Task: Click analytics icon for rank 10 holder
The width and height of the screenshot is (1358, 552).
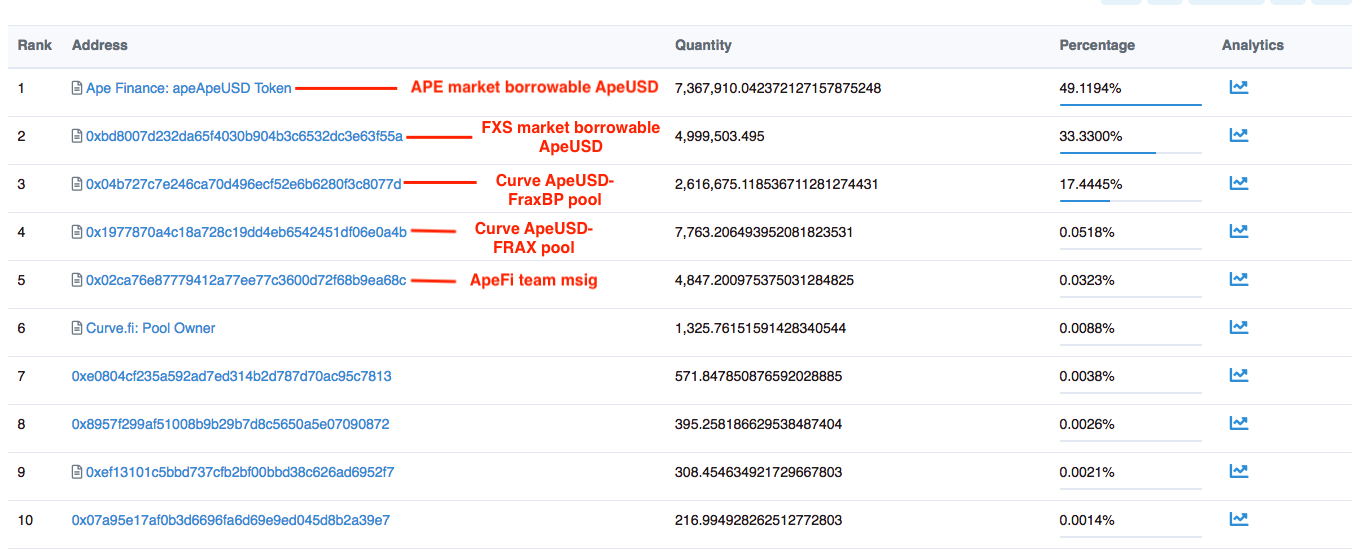Action: click(x=1238, y=519)
